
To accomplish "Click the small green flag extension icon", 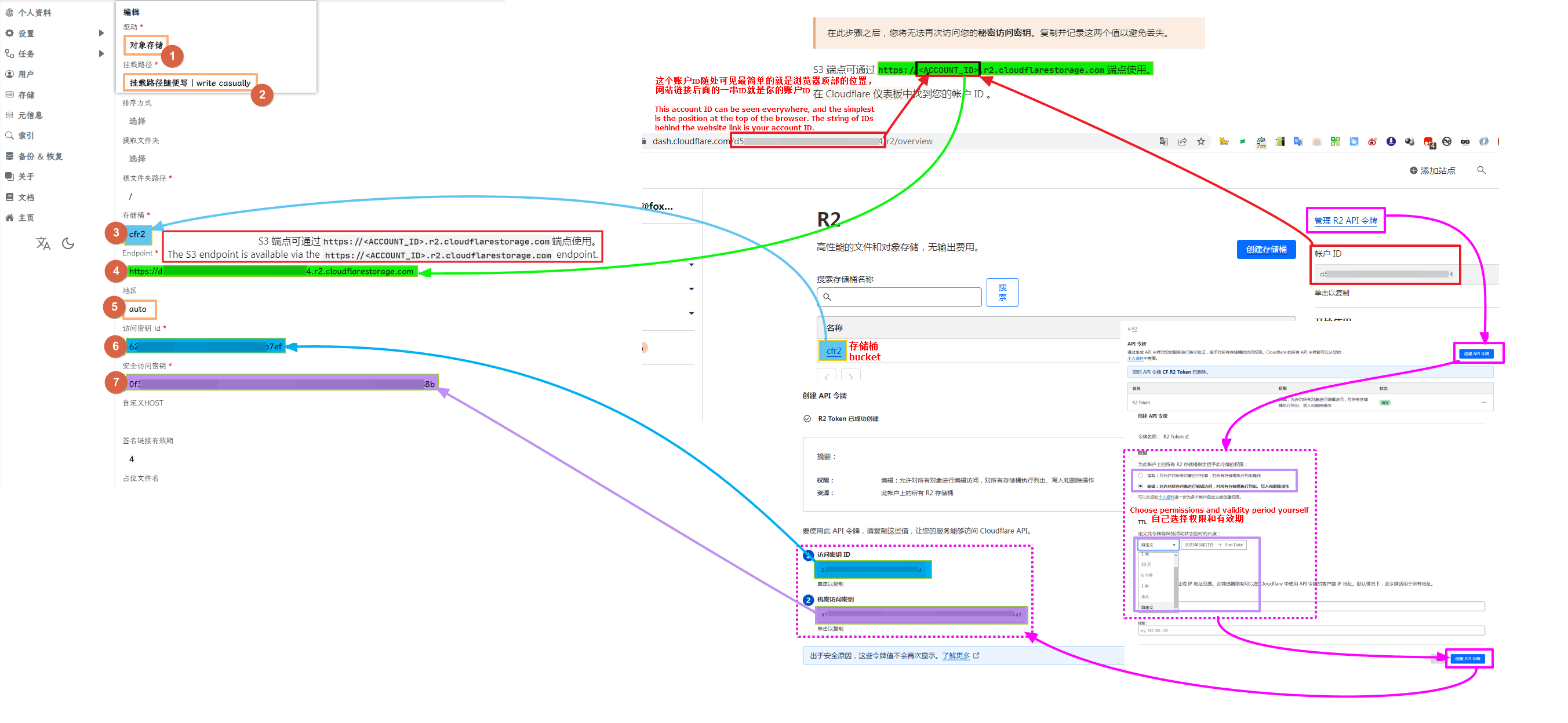I will (x=1242, y=141).
